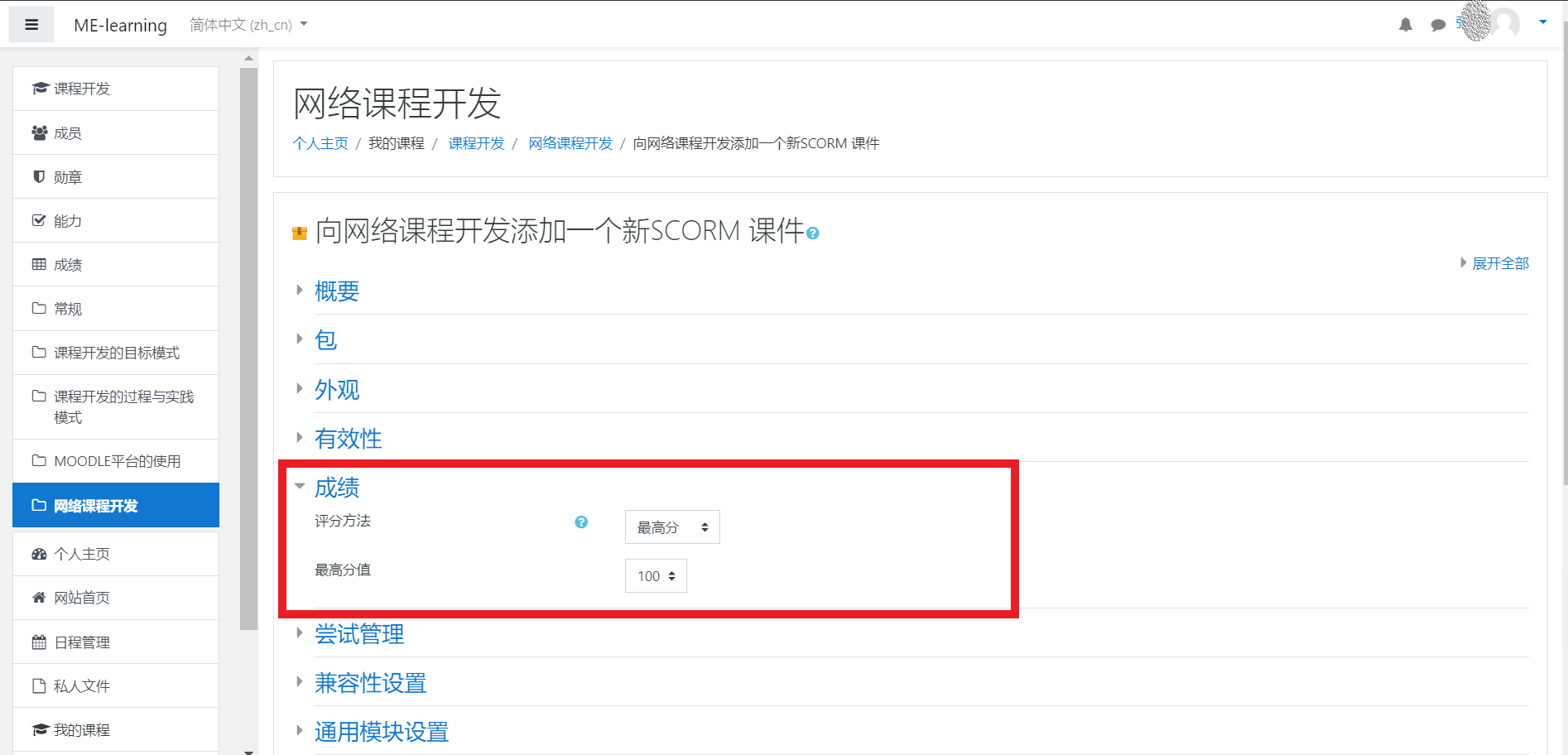Screen dimensions: 1568x755
Task: Click the 成员 members icon in sidebar
Action: point(39,132)
